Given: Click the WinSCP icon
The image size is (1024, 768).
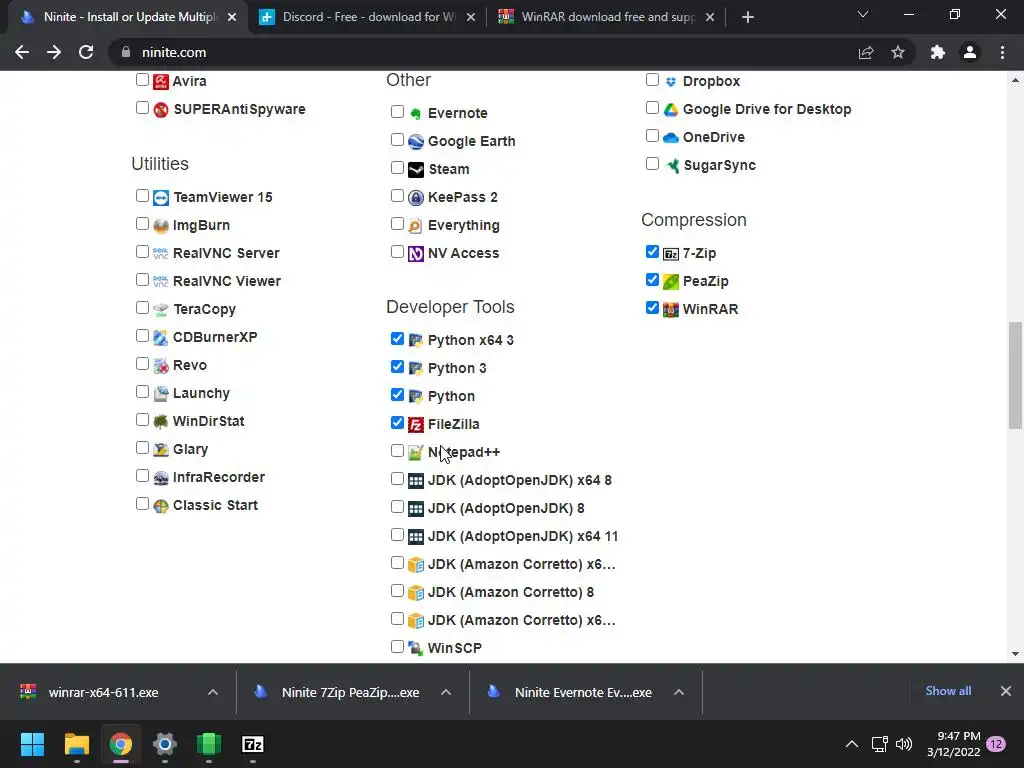Looking at the screenshot, I should [x=416, y=648].
